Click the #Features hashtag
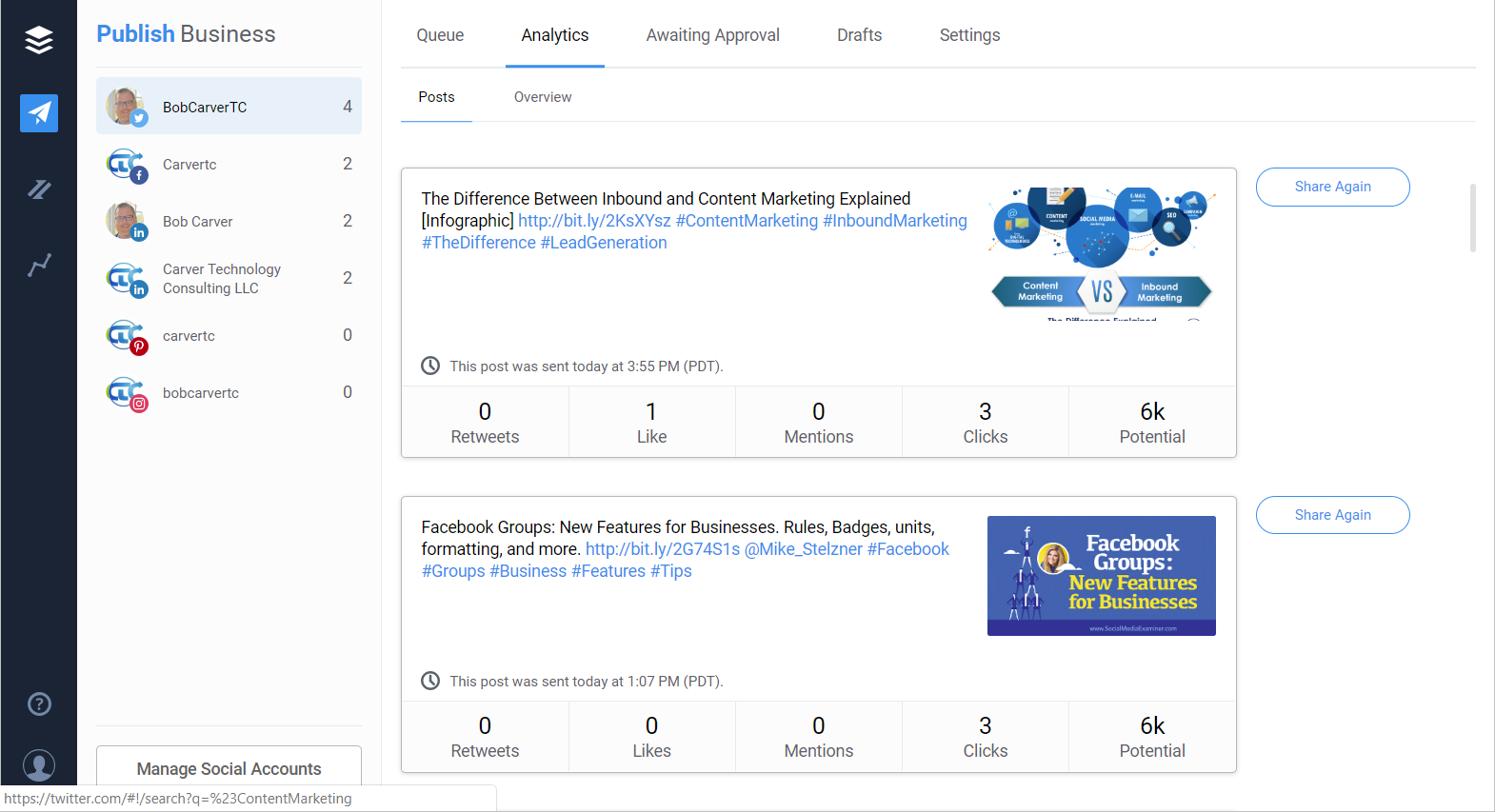The height and width of the screenshot is (812, 1495). point(608,571)
